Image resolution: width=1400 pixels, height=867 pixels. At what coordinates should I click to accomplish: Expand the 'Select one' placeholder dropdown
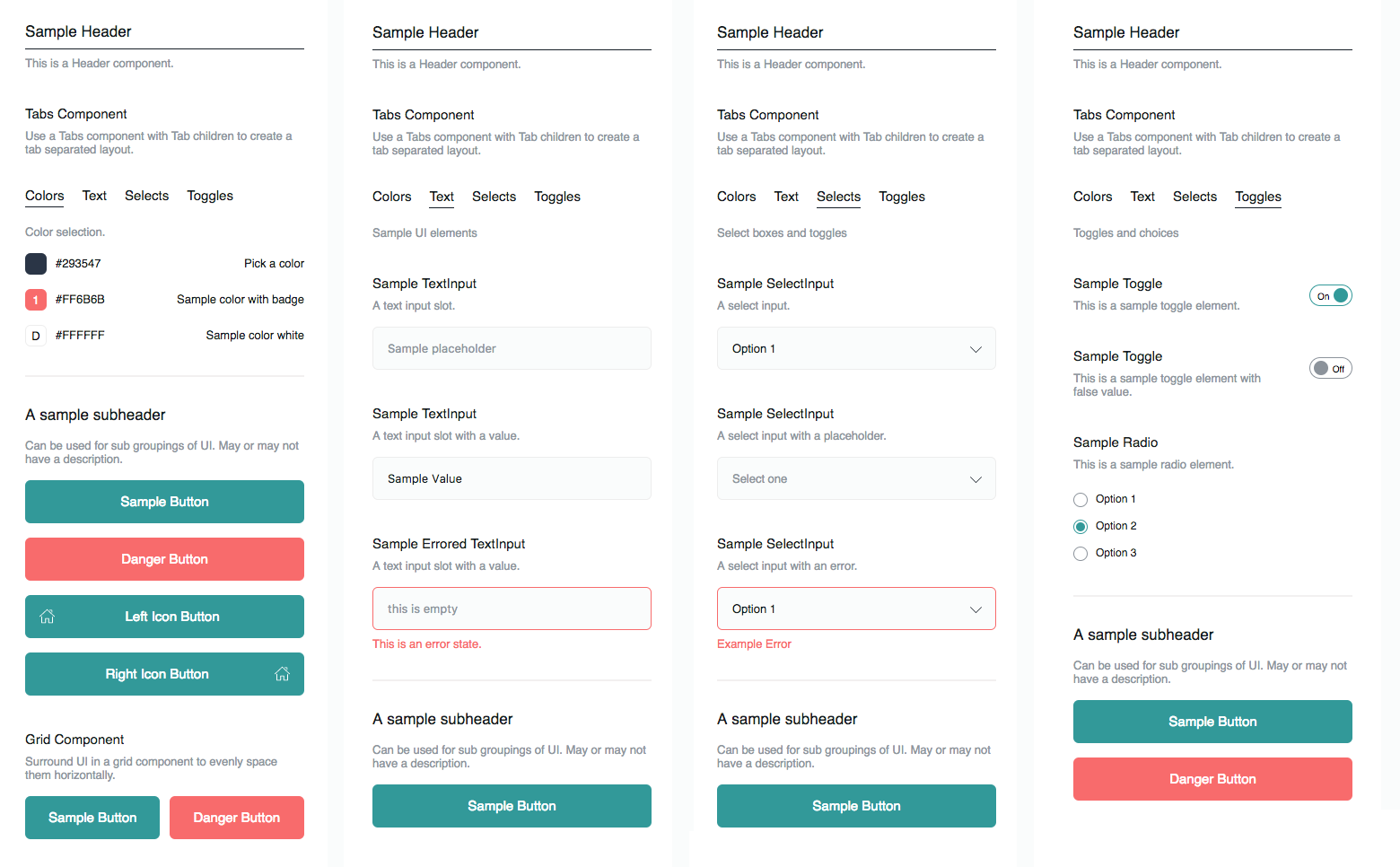(x=856, y=479)
